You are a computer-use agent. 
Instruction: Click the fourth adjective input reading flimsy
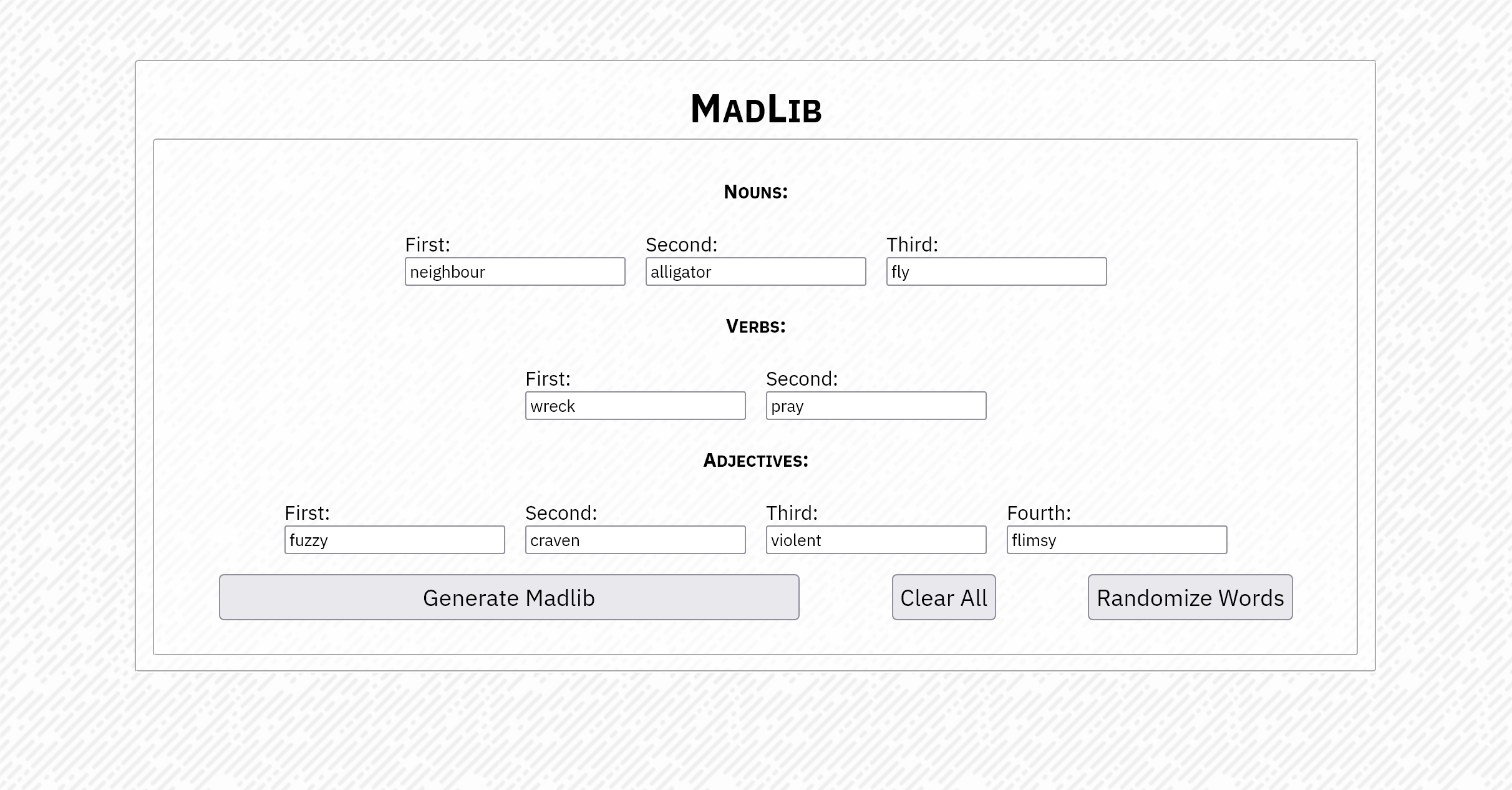click(x=1117, y=540)
